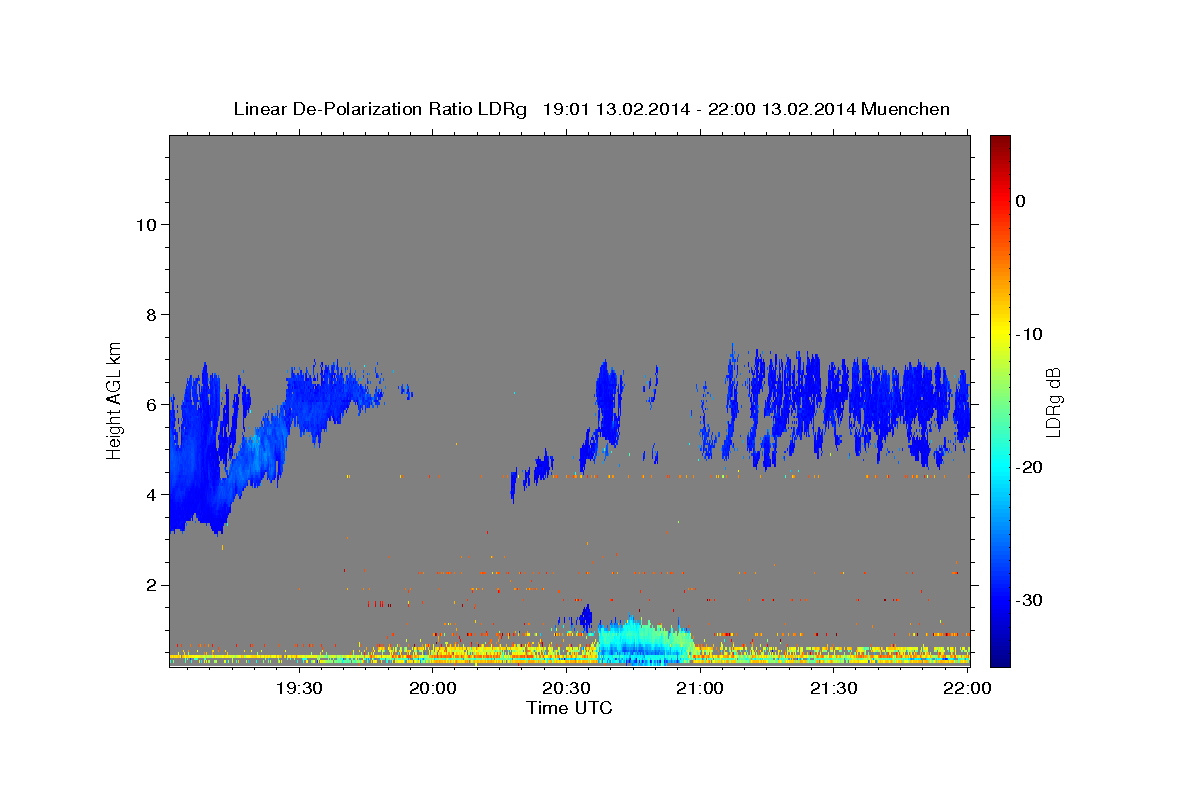Click the 20:00 time tick label

[x=433, y=688]
